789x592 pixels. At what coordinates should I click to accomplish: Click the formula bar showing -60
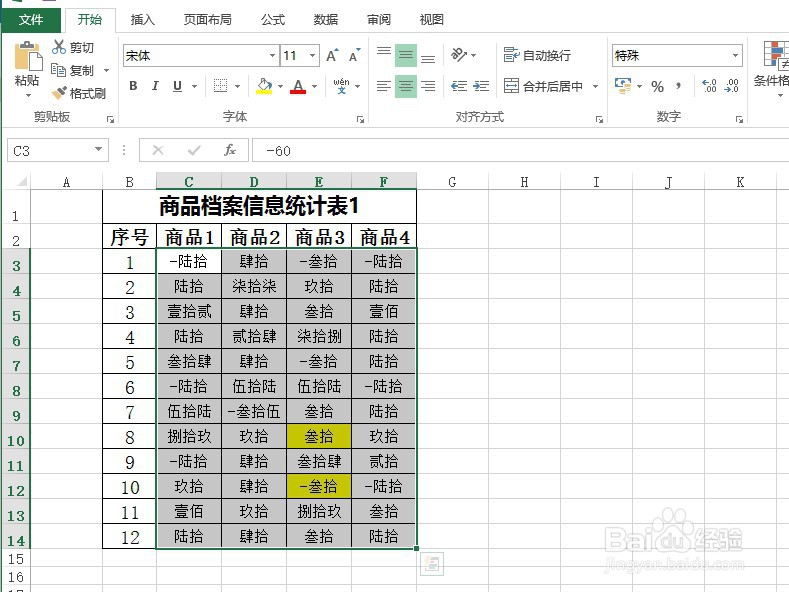click(x=520, y=151)
